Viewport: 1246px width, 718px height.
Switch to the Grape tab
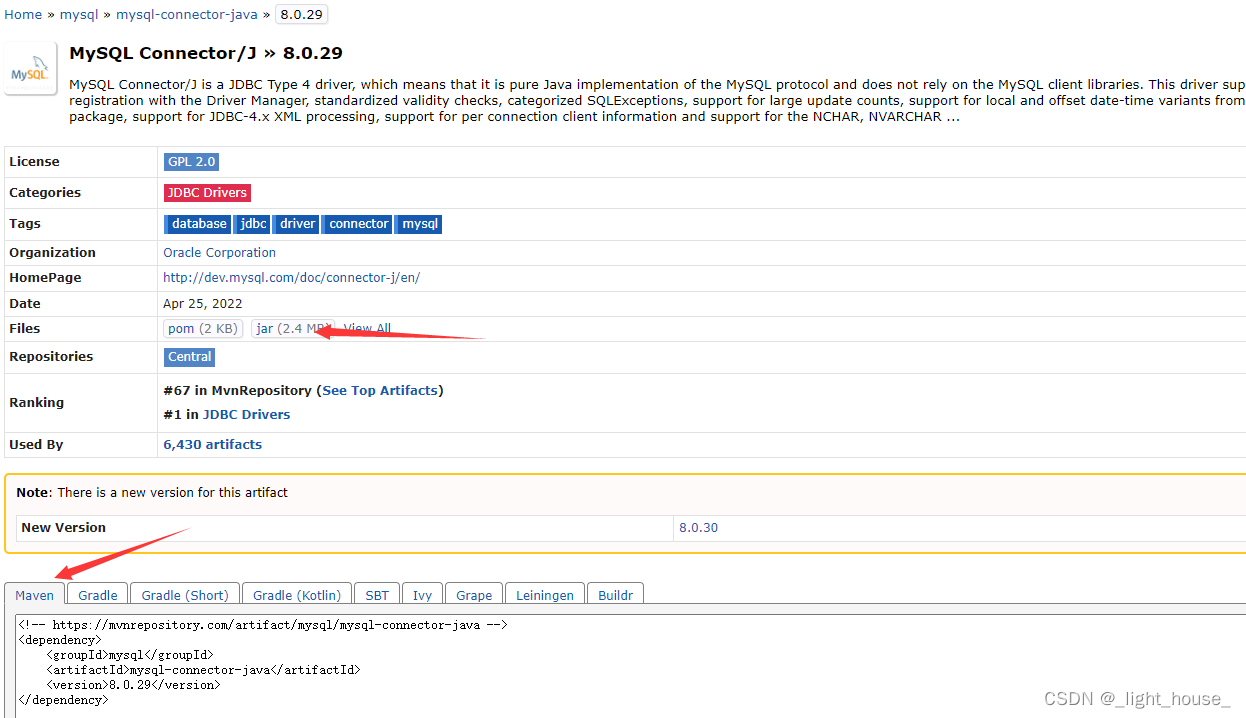(x=474, y=594)
